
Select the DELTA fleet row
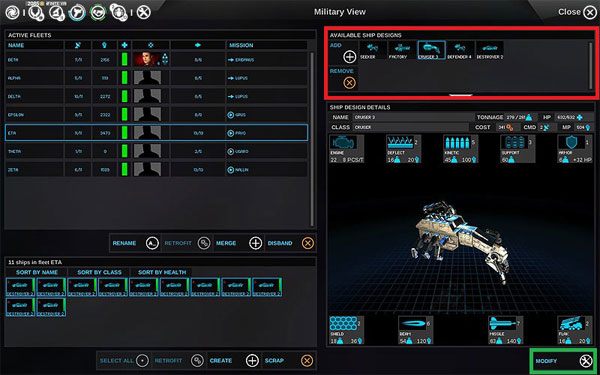pyautogui.click(x=157, y=96)
